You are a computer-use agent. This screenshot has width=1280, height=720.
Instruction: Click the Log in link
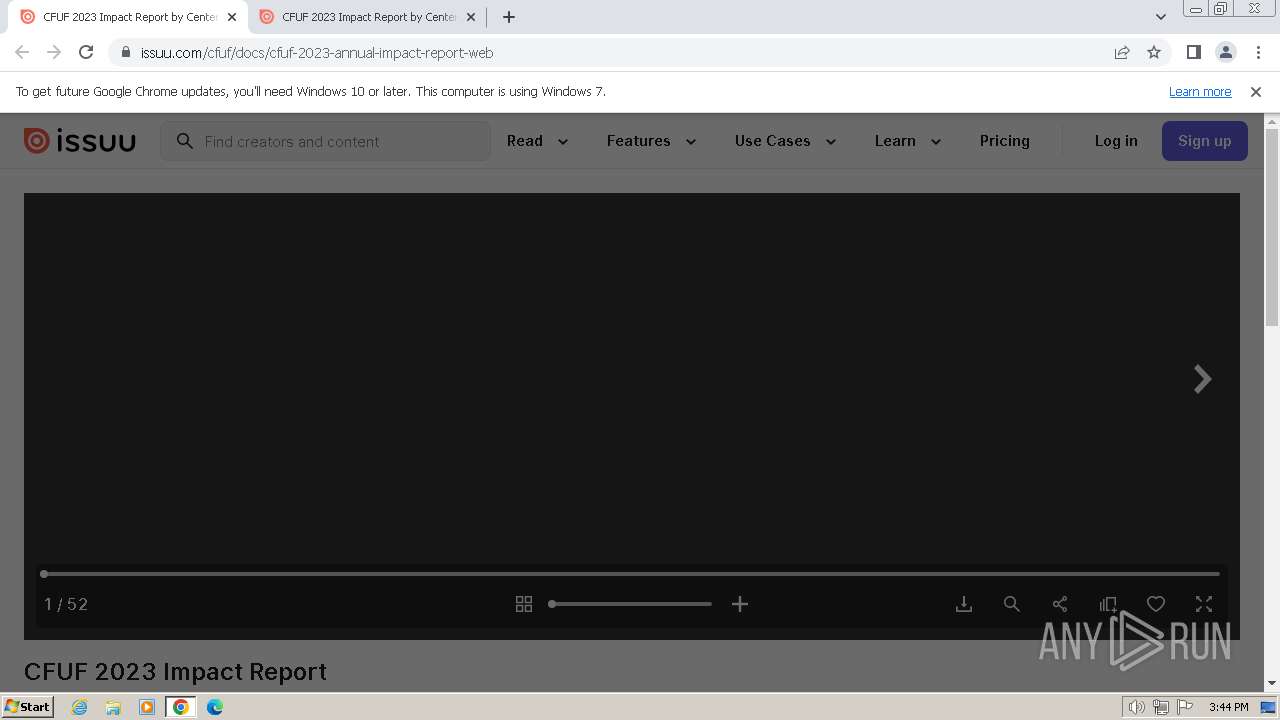[x=1116, y=141]
